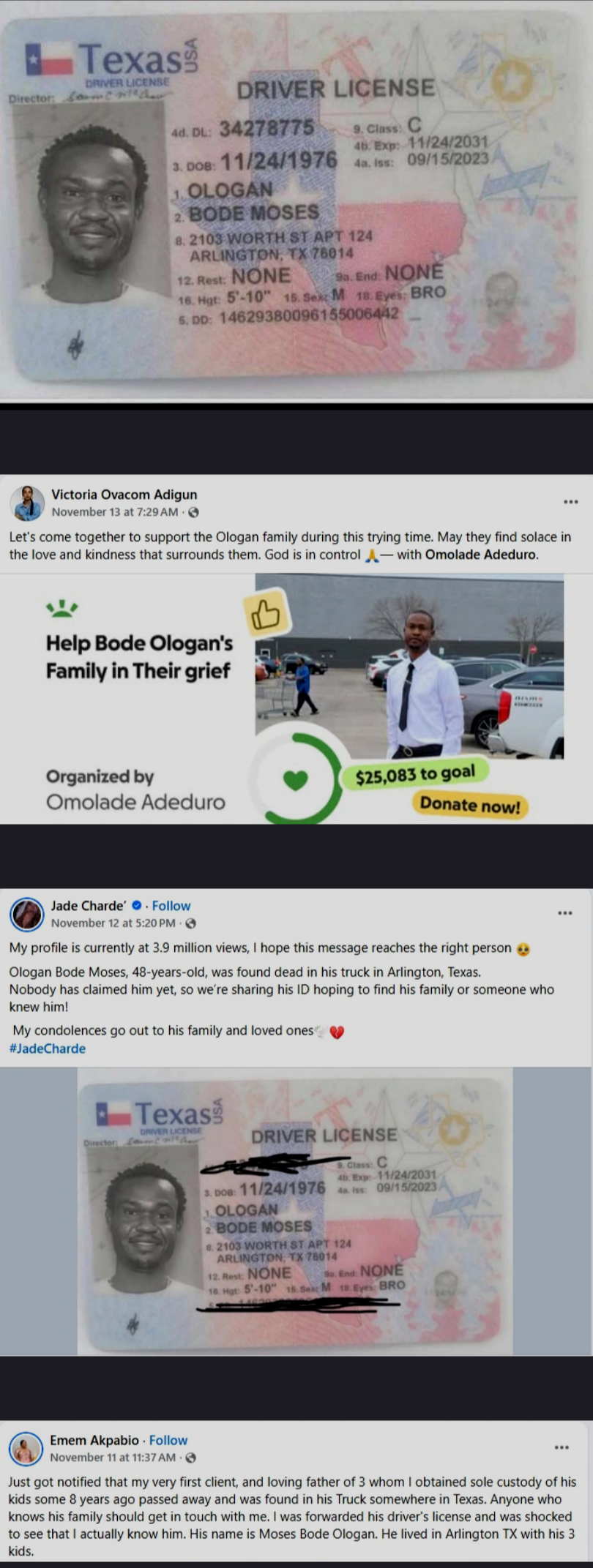
Task: Open Jade Charde' profile picture
Action: pos(27,914)
